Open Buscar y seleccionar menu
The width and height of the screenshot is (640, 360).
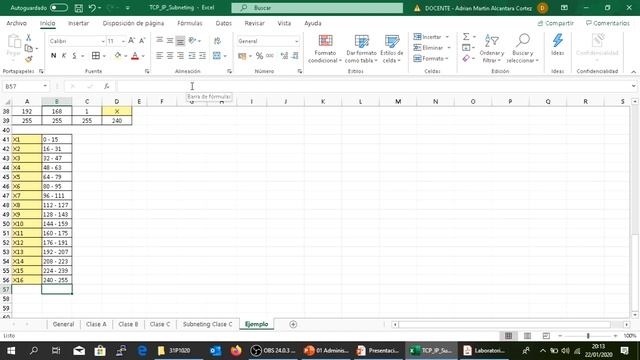(x=522, y=49)
